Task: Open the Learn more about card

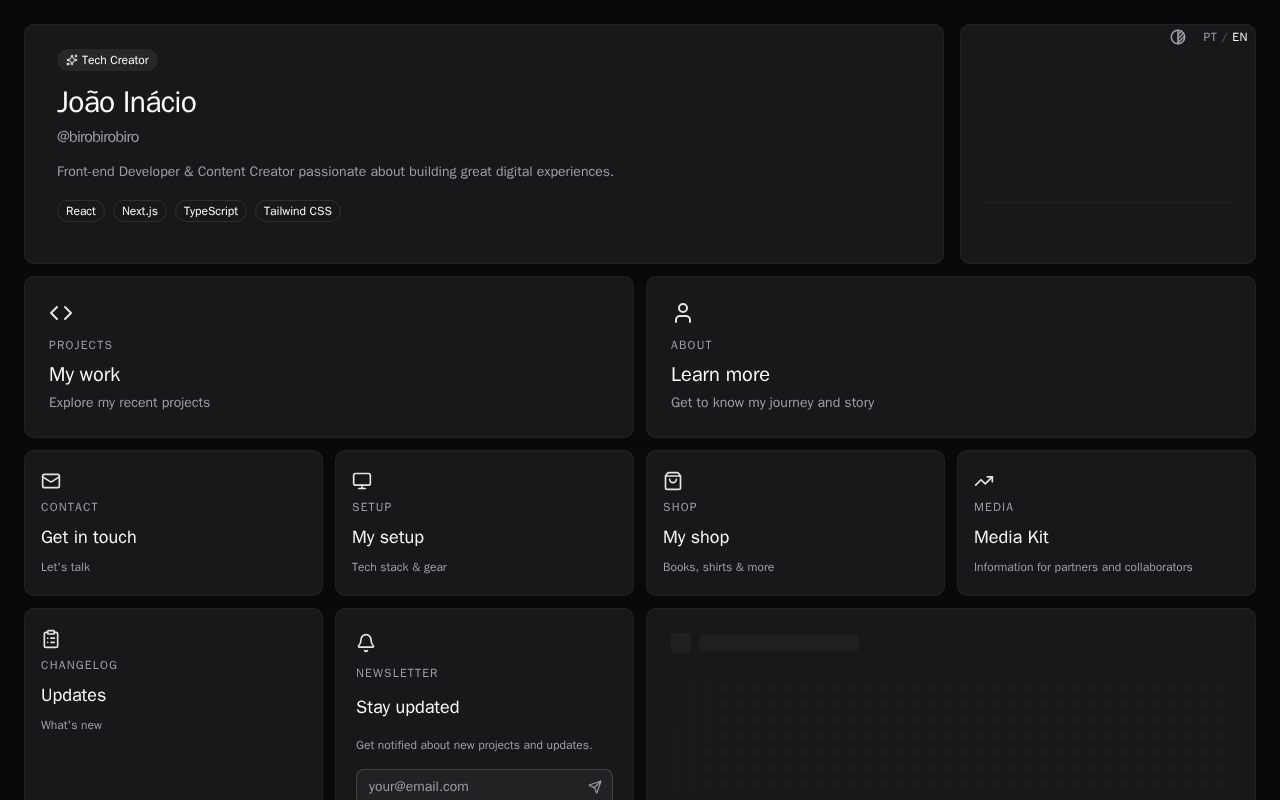Action: pyautogui.click(x=950, y=374)
